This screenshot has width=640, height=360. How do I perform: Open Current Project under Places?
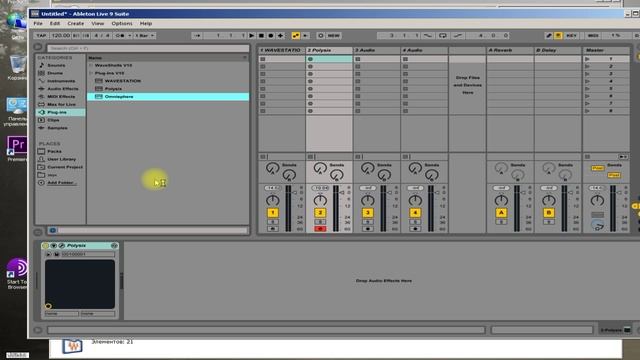65,167
